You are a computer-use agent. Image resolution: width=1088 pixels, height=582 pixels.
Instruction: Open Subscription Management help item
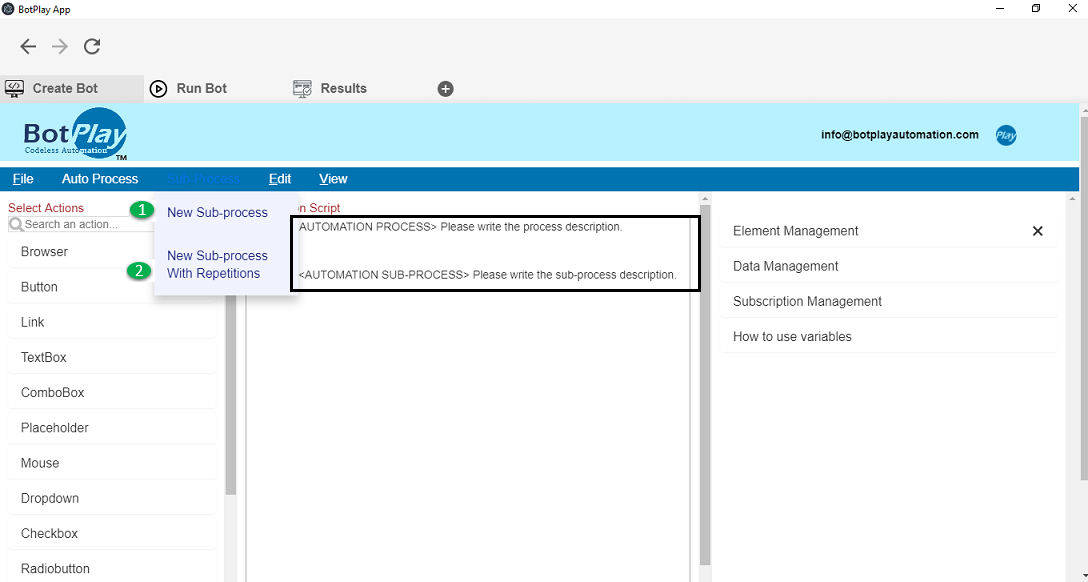888,302
